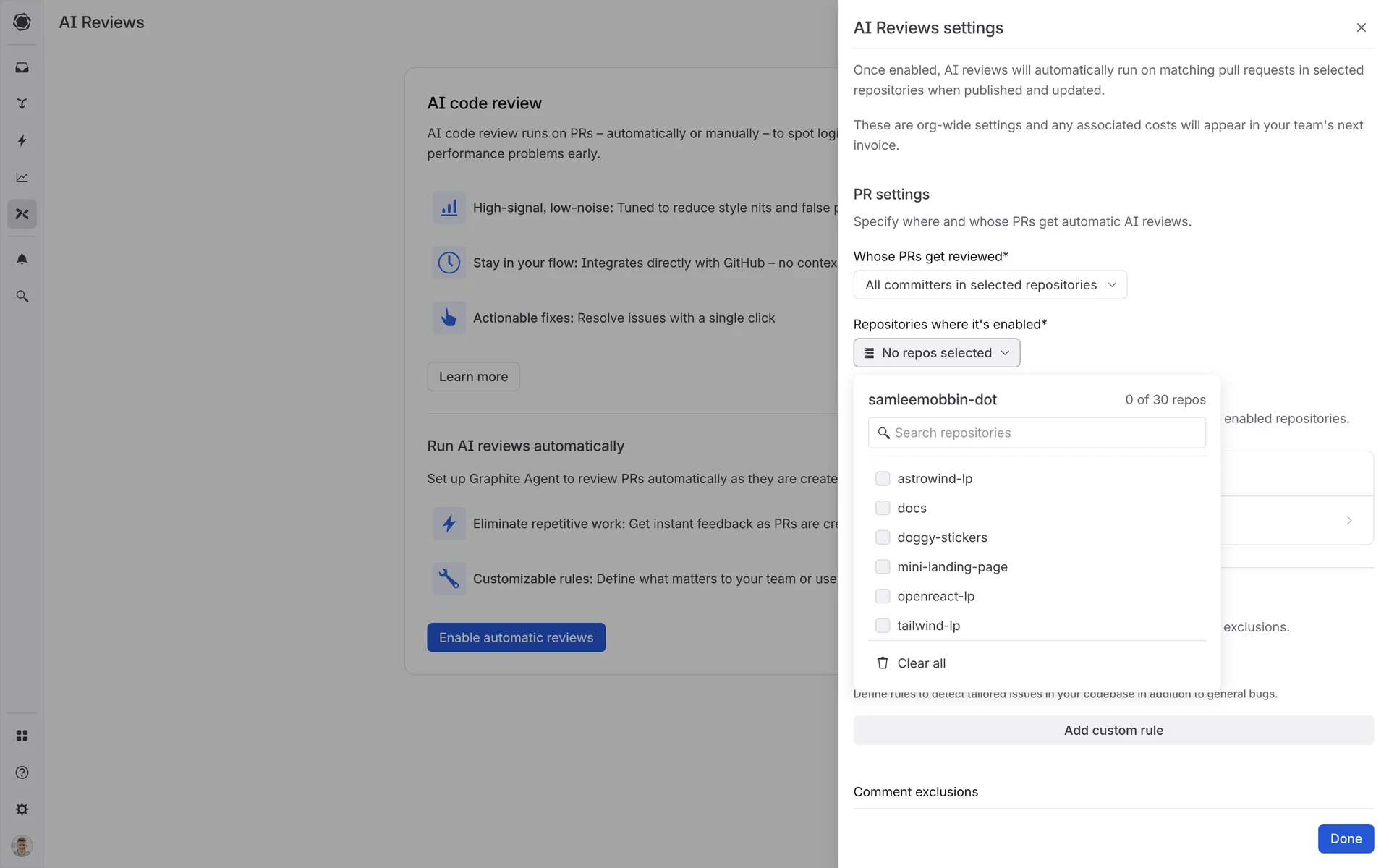
Task: Click the Graphite logo at top
Action: pos(22,22)
